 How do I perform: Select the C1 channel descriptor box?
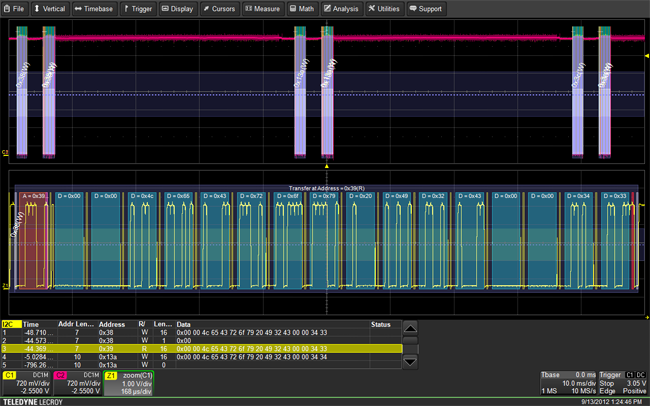pos(27,382)
